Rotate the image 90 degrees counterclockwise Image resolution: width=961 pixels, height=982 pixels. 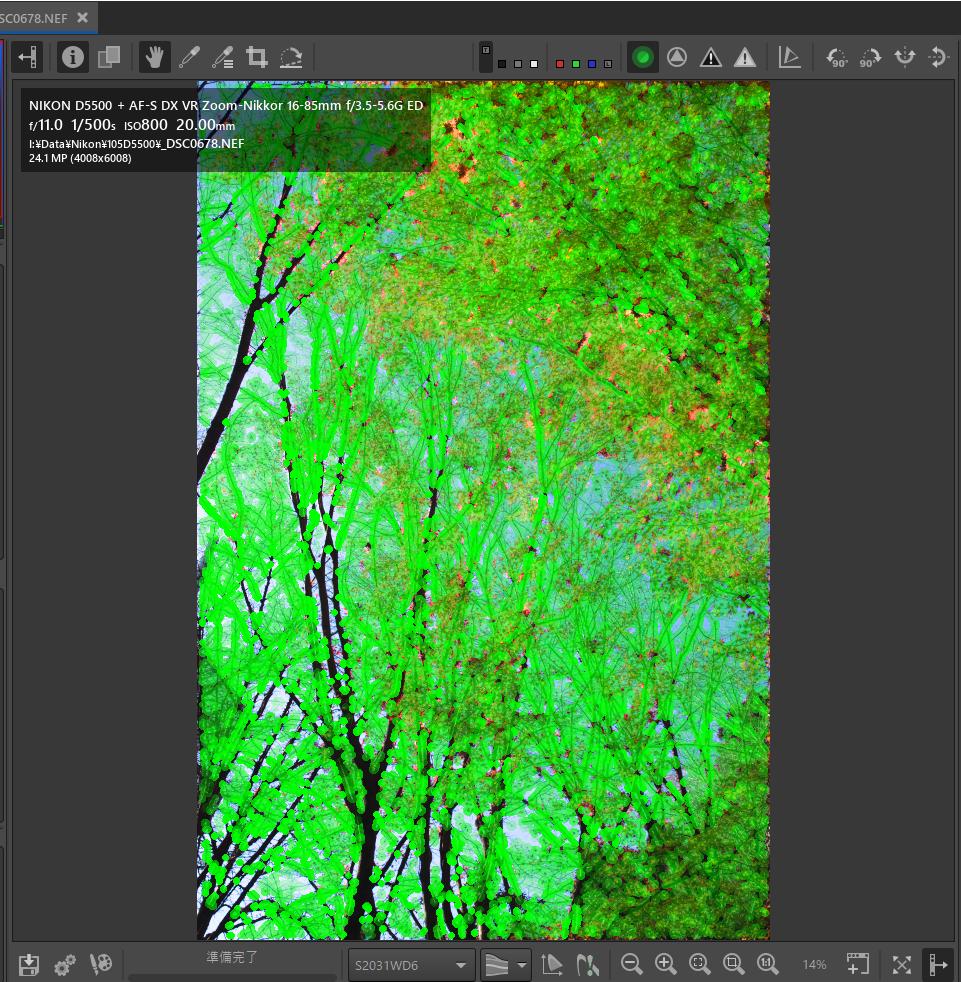(x=836, y=57)
